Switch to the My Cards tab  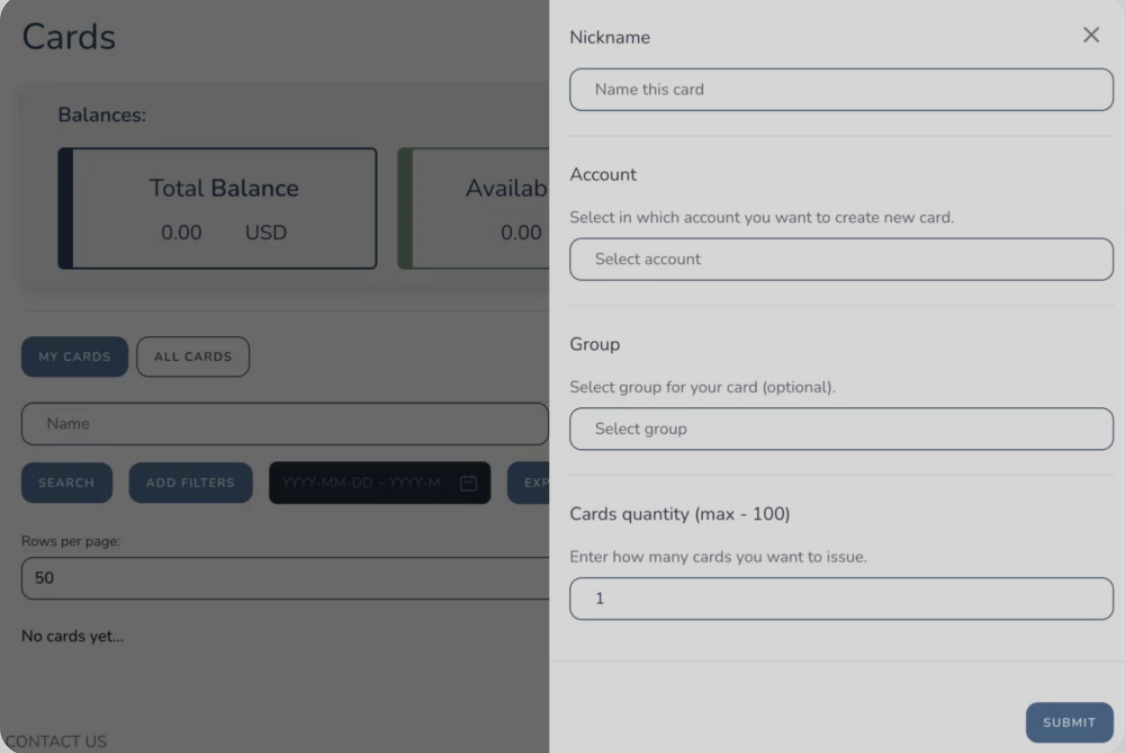click(74, 357)
